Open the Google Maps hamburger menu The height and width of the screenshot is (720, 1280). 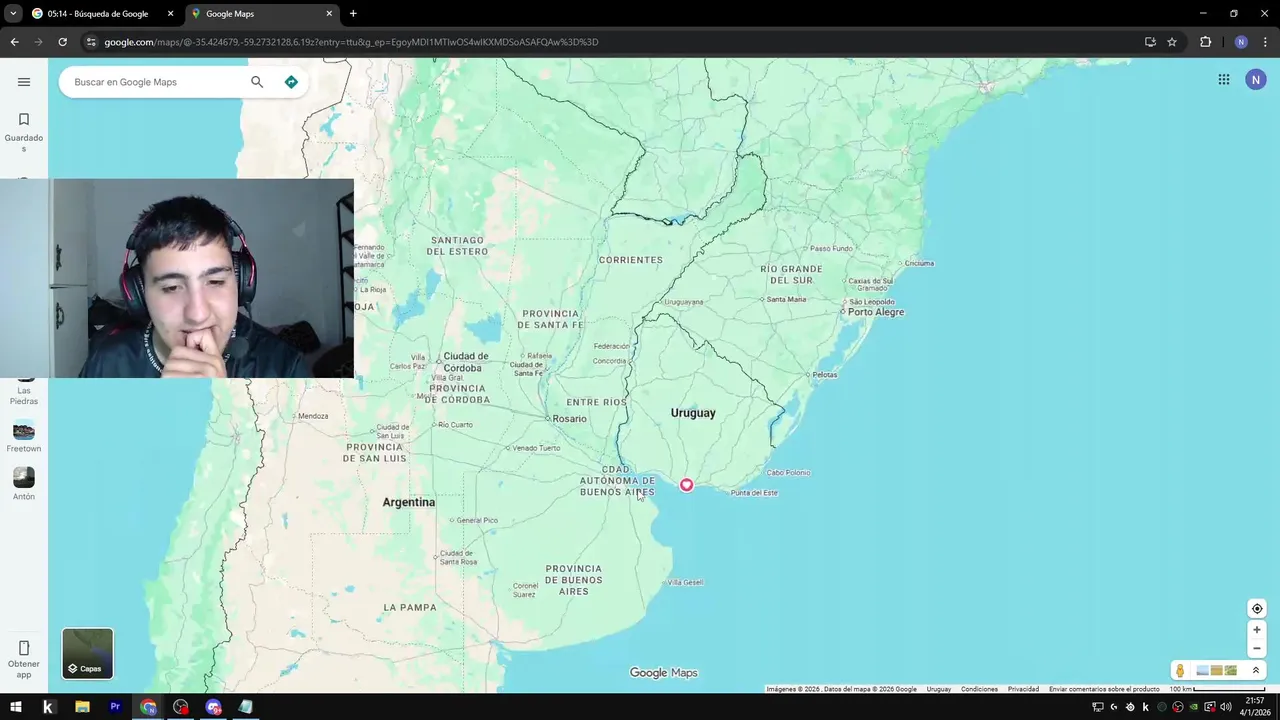click(24, 82)
